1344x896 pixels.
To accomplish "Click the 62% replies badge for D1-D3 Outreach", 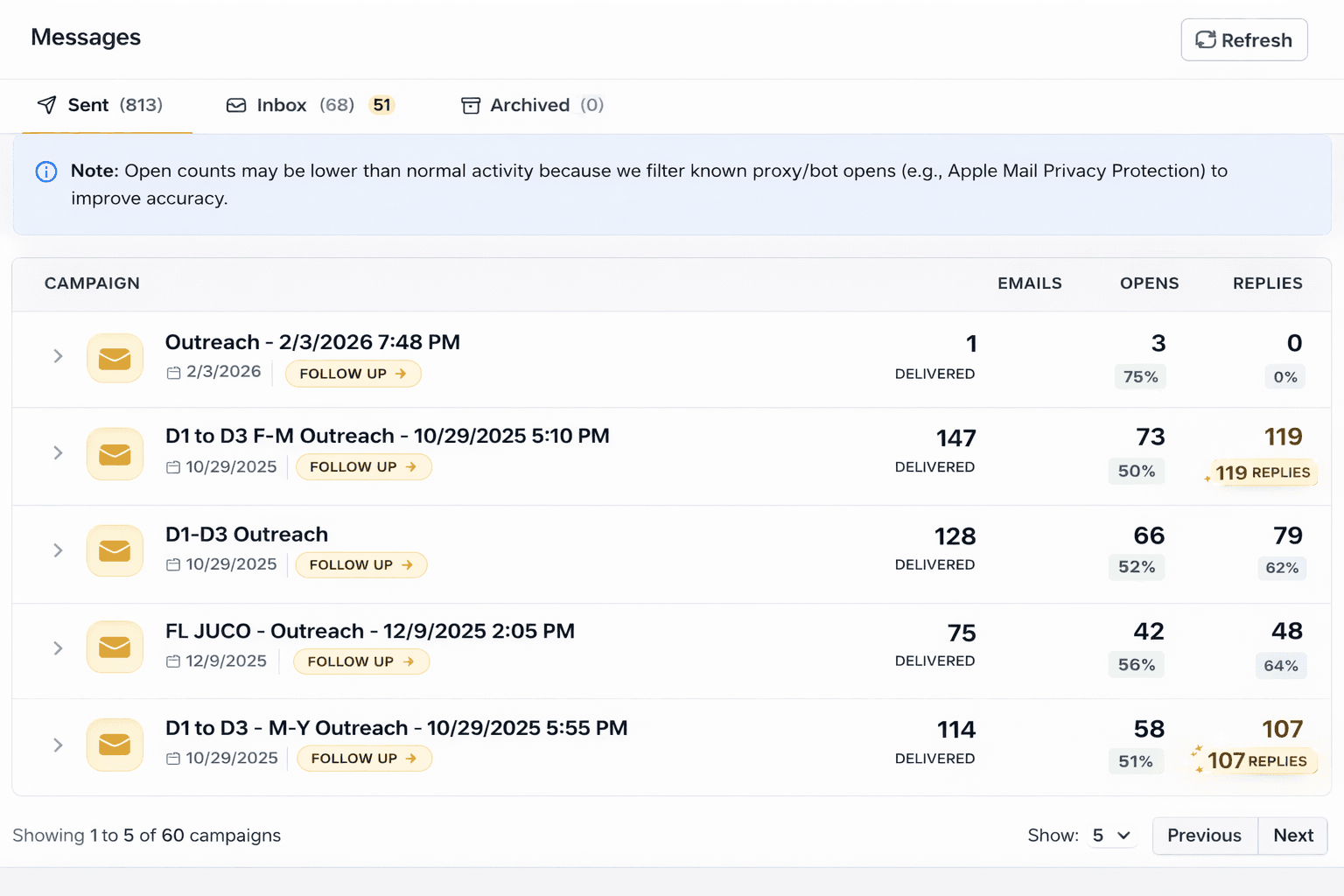I will pos(1282,568).
